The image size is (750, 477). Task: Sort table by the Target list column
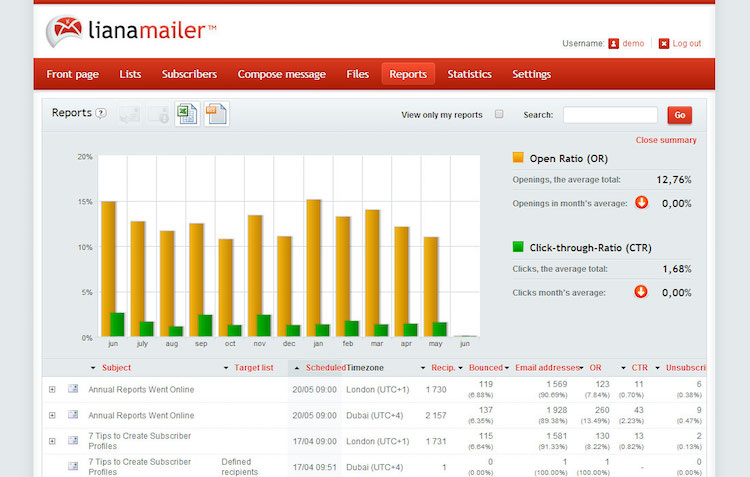pos(253,368)
